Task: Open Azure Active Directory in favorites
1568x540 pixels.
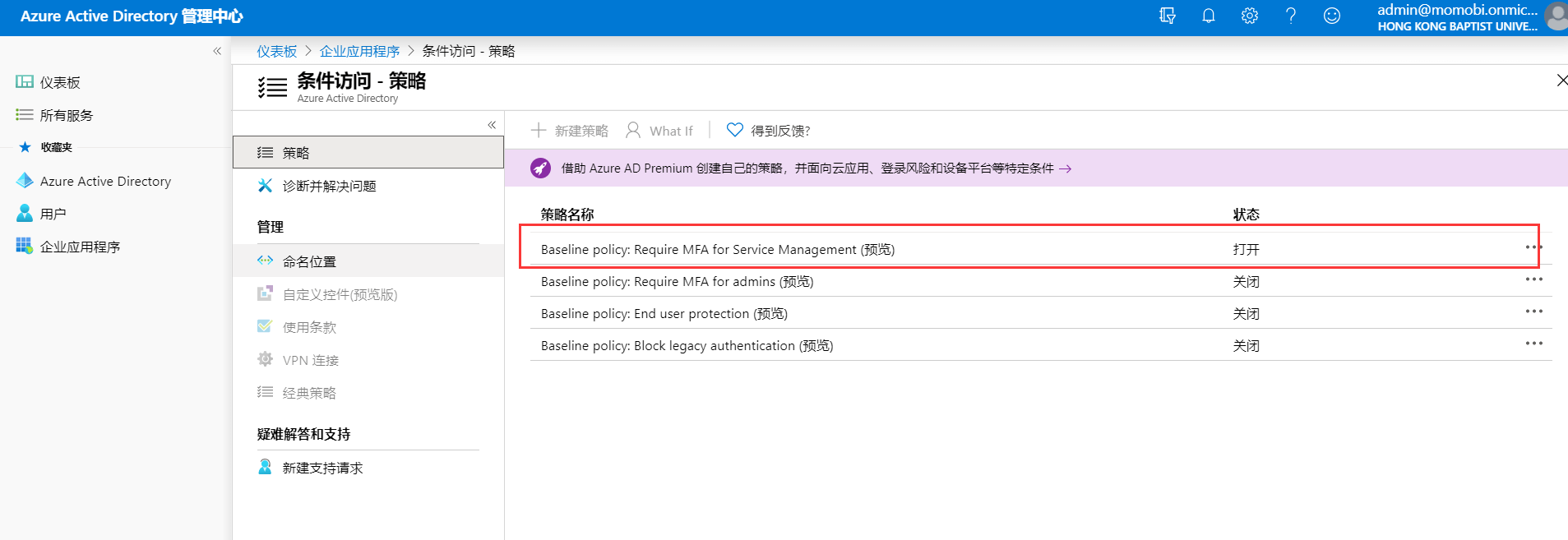Action: (x=105, y=181)
